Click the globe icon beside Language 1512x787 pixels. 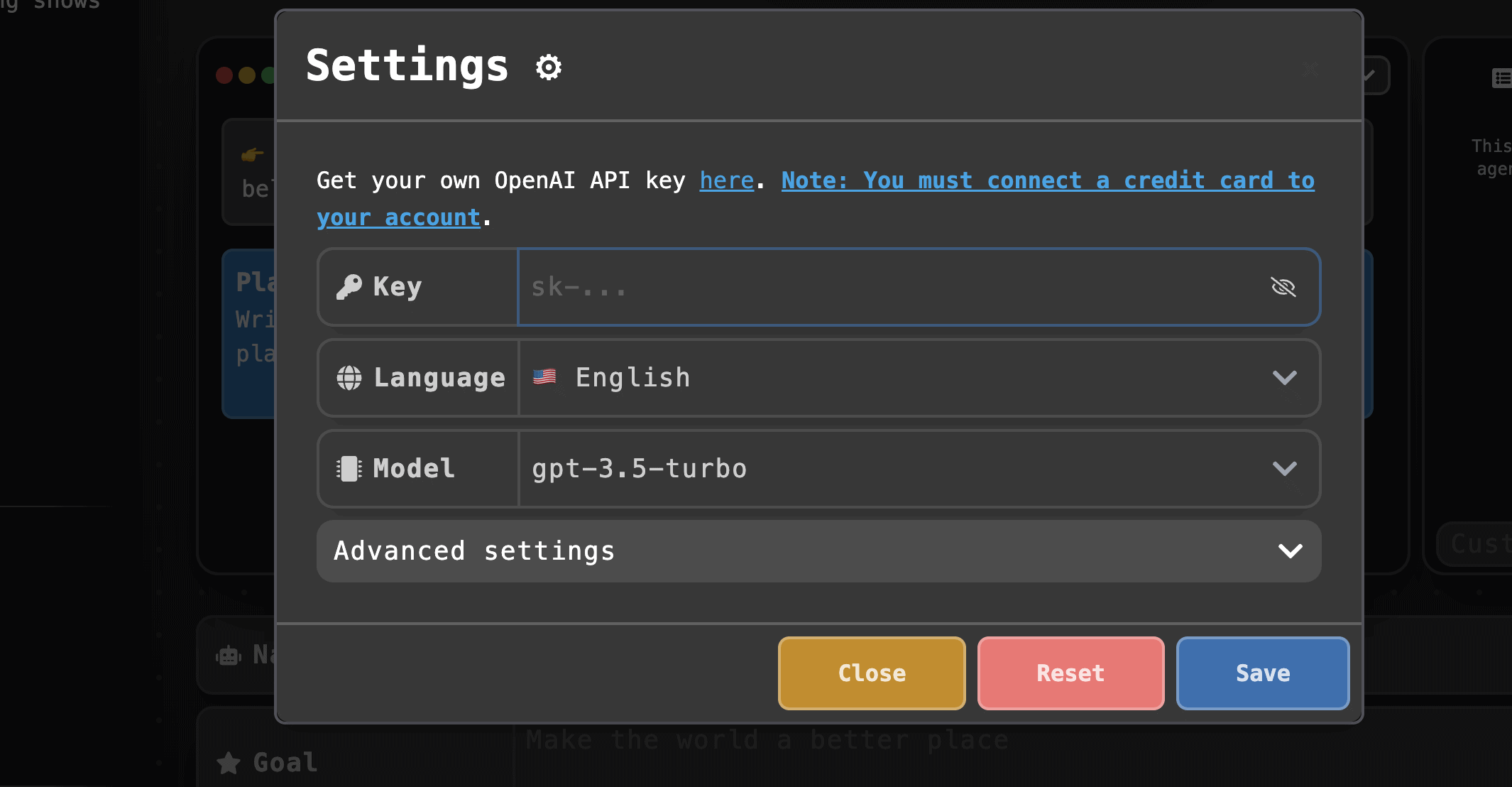[349, 378]
